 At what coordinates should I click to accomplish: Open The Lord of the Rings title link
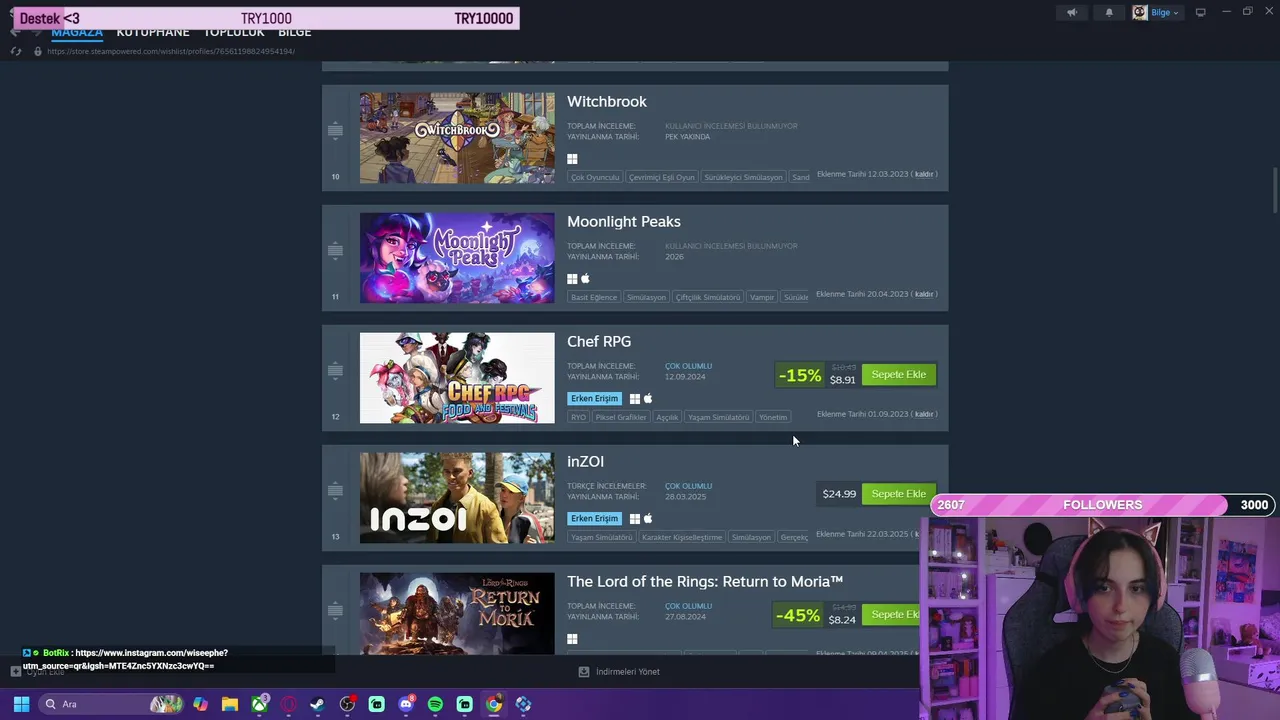(x=705, y=581)
